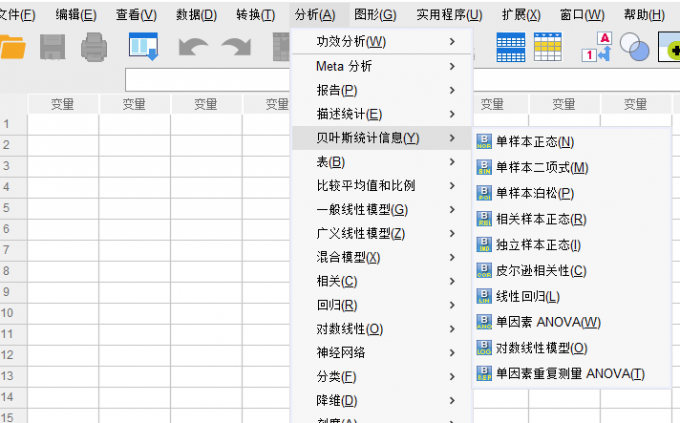Open the 数据(D) menu
Screen dimensions: 680x423
point(196,15)
